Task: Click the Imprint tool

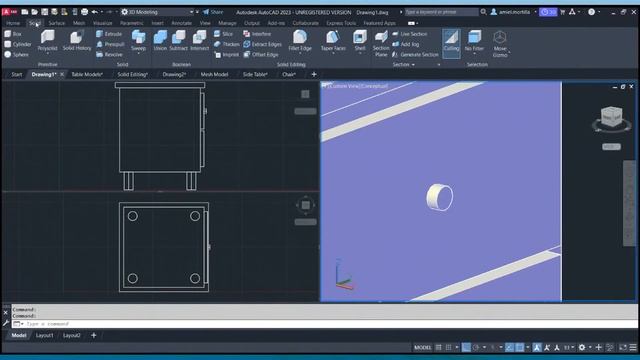Action: [226, 54]
